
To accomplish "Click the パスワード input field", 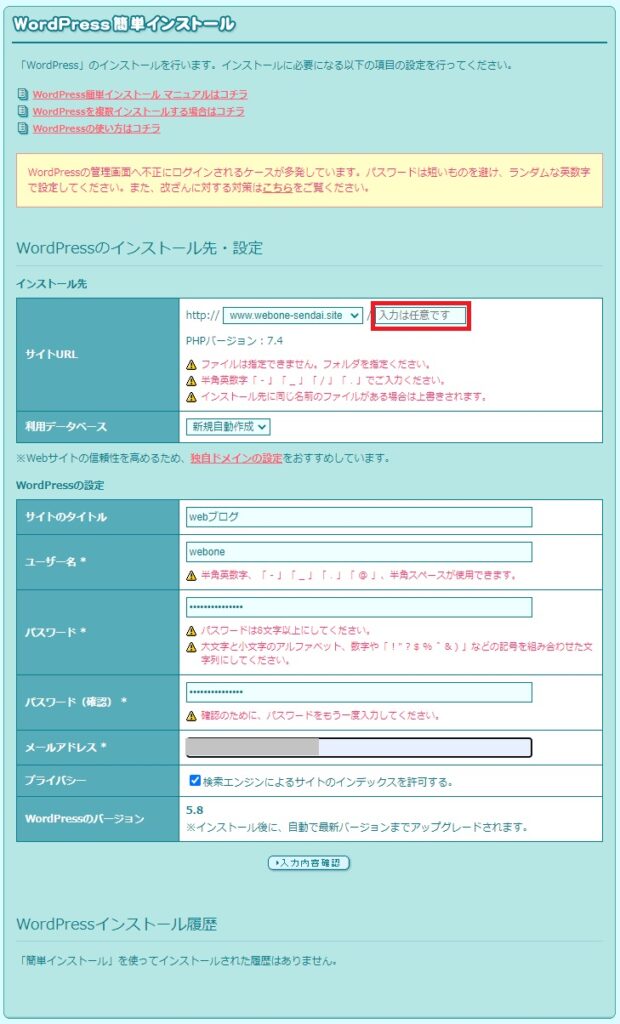I will (359, 607).
